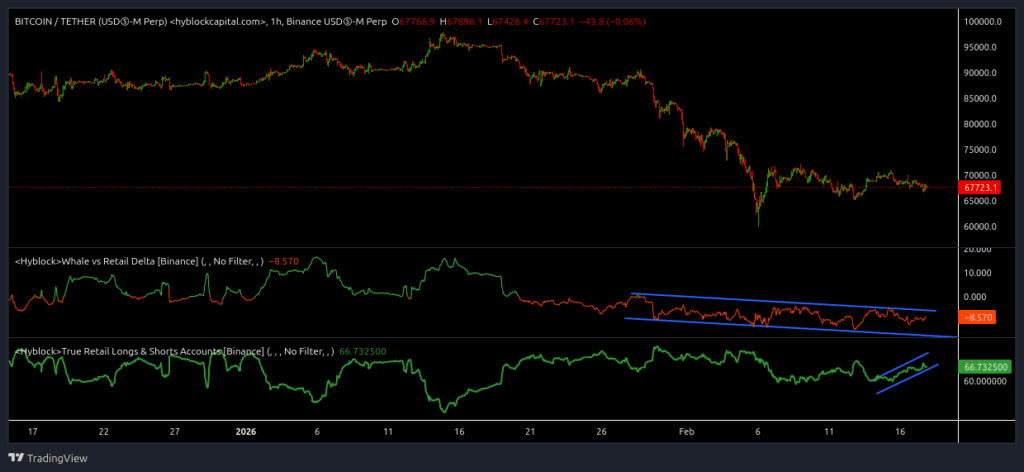This screenshot has width=1024, height=472.
Task: Click the orange -8.570 value label
Action: (x=980, y=316)
